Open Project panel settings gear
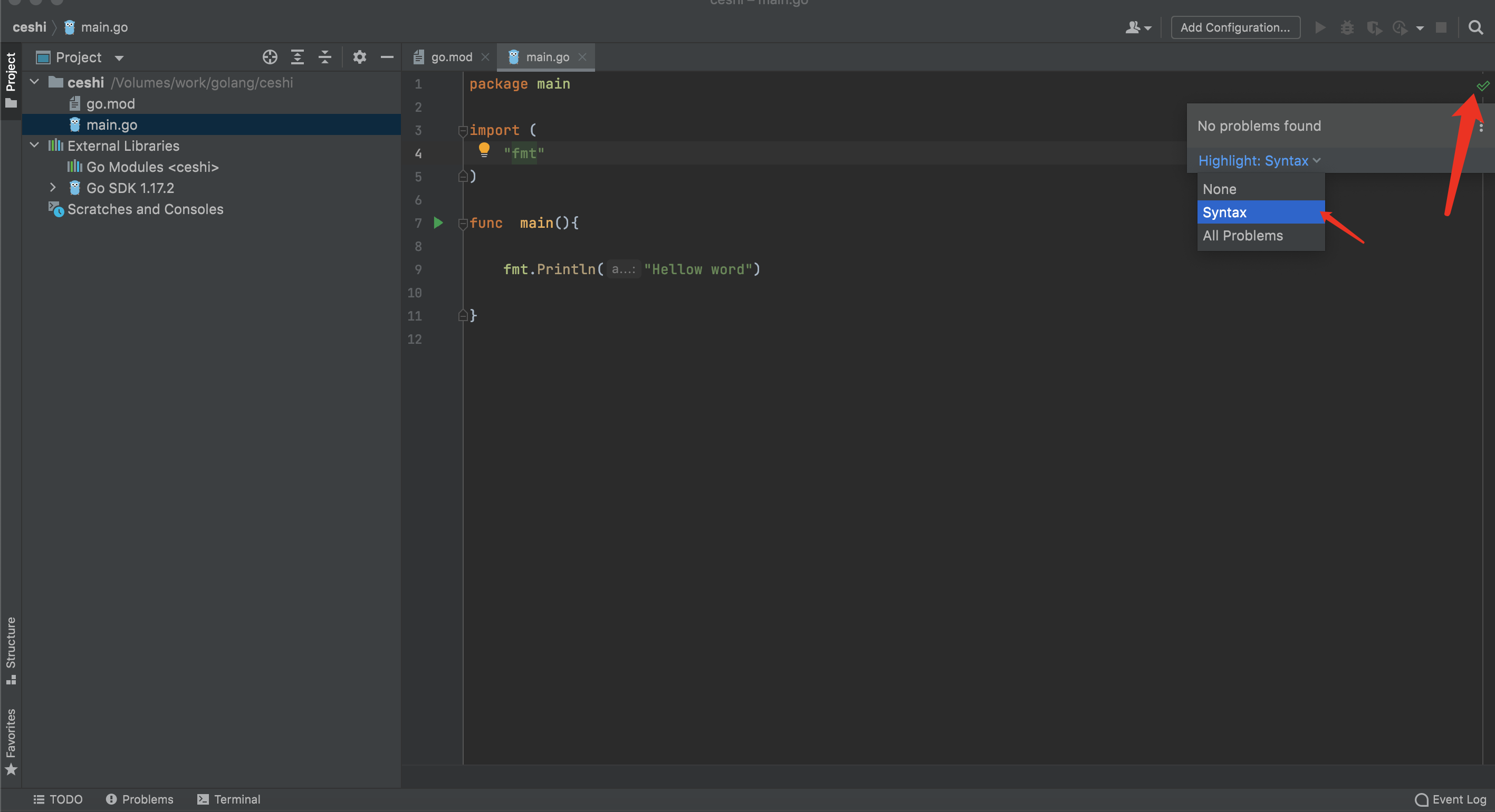 pos(359,57)
